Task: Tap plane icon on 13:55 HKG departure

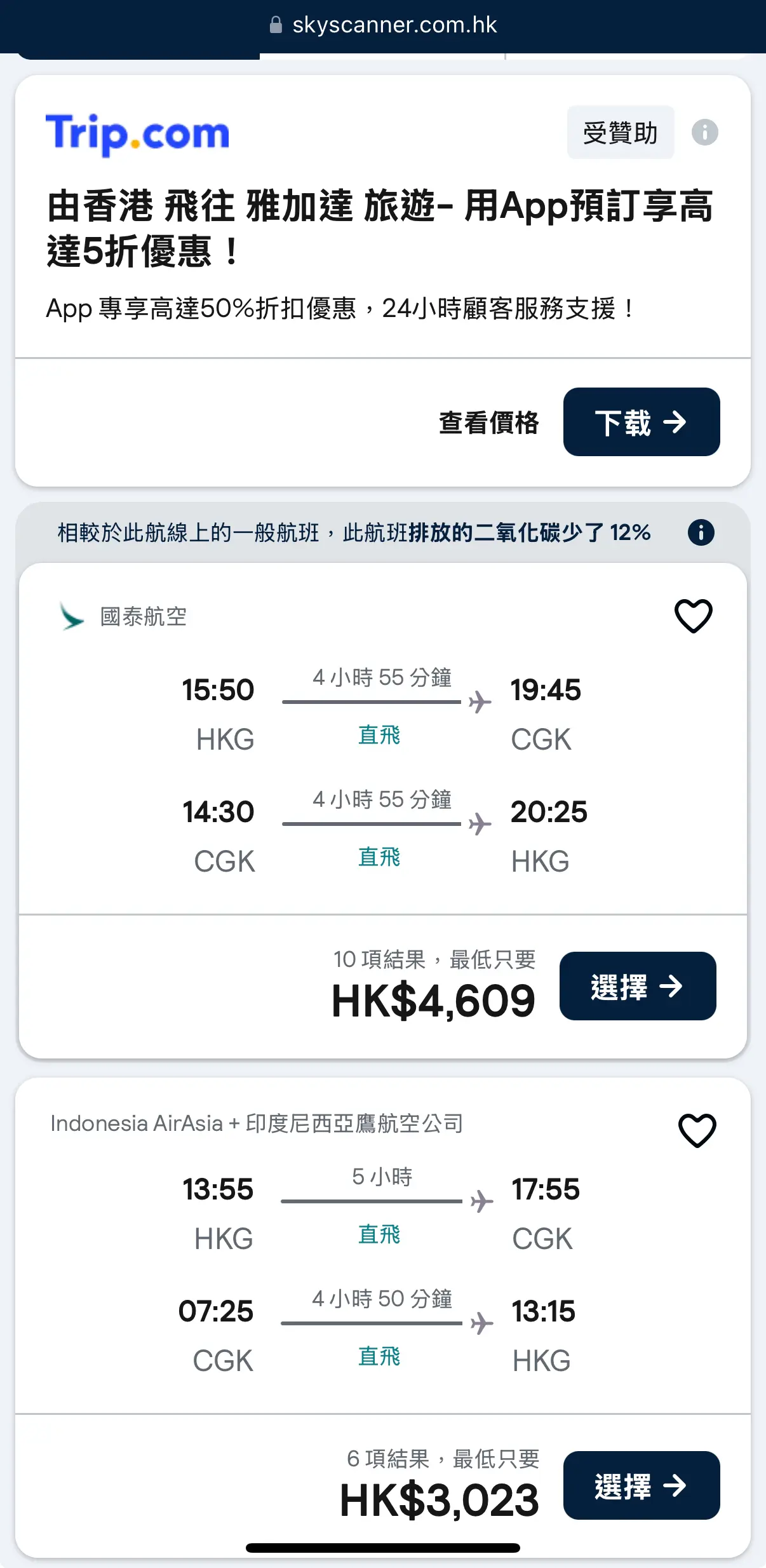Action: point(482,1201)
